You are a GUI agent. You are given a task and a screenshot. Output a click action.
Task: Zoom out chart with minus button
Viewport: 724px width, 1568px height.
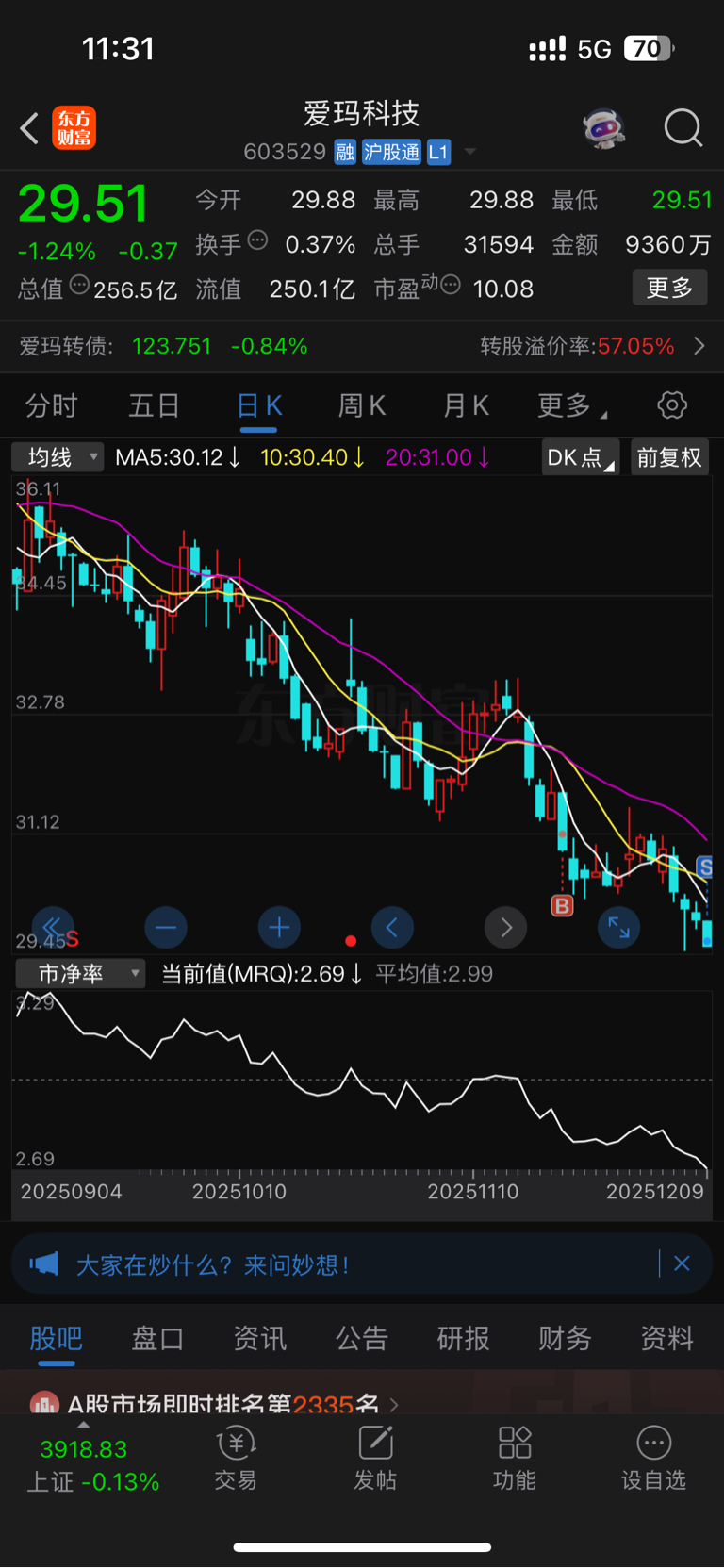pyautogui.click(x=166, y=928)
